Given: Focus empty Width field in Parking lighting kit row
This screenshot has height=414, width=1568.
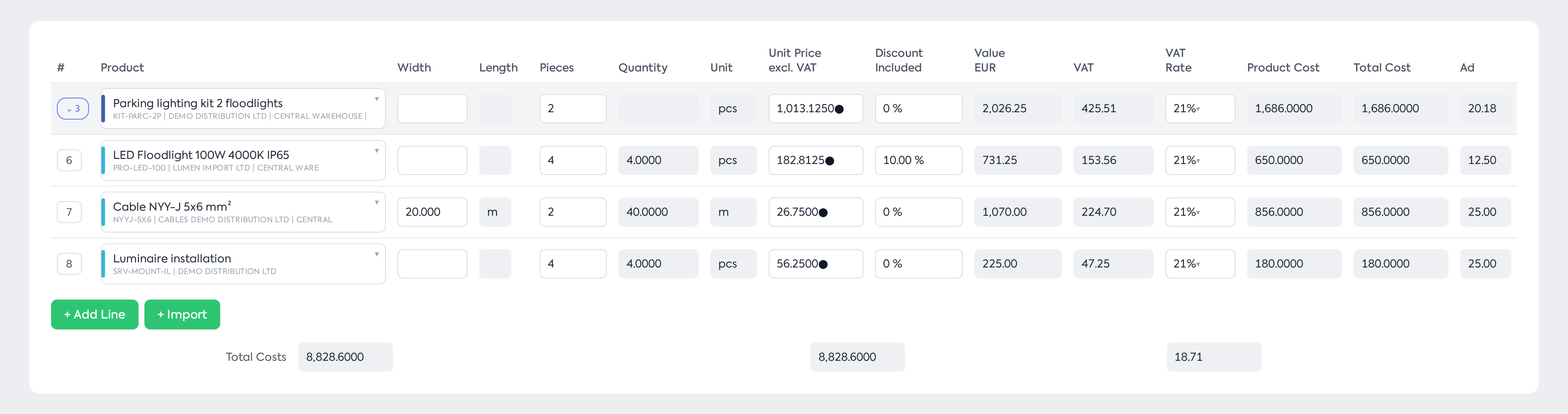Looking at the screenshot, I should 432,109.
